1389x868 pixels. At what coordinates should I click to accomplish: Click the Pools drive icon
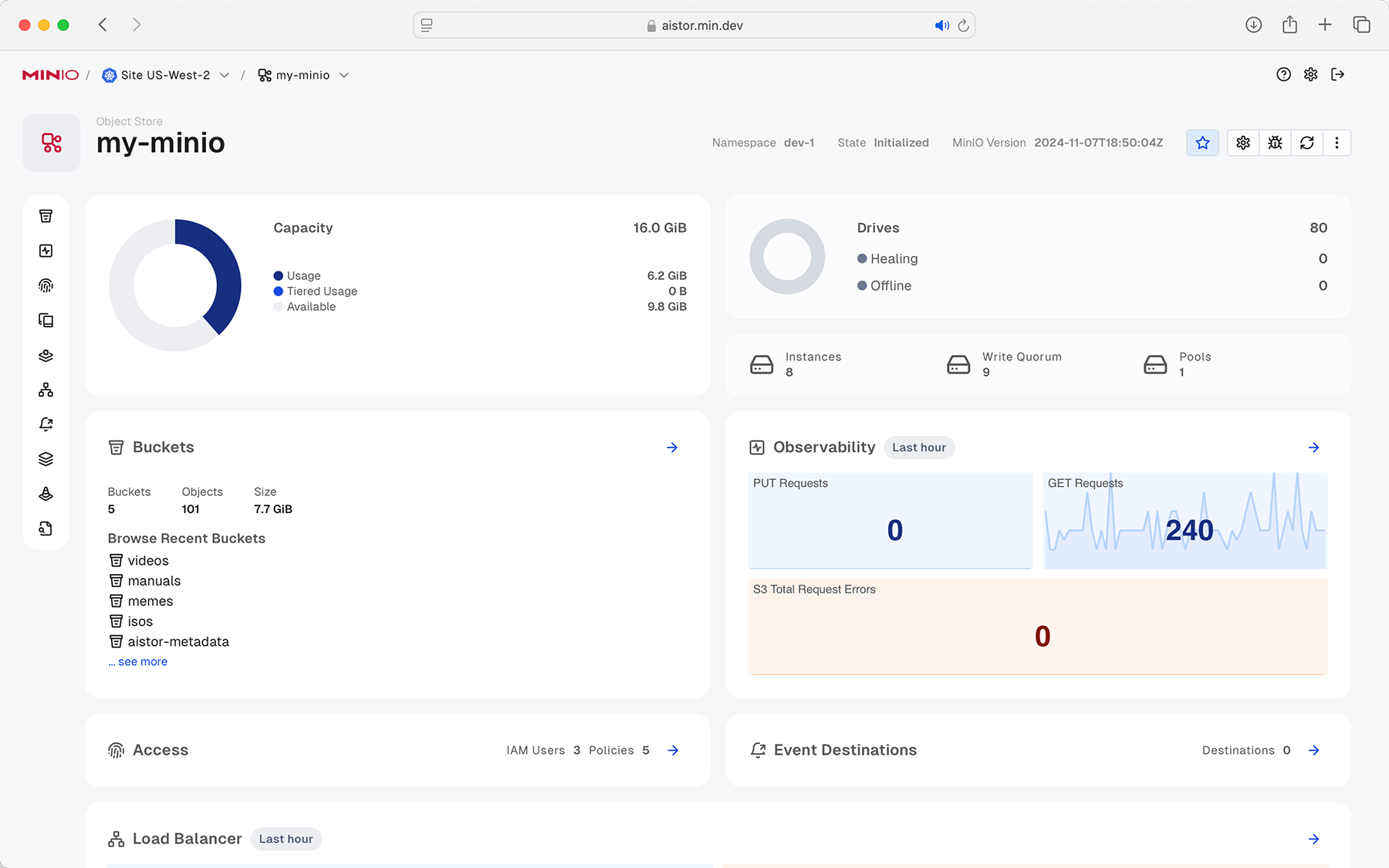(x=1155, y=364)
